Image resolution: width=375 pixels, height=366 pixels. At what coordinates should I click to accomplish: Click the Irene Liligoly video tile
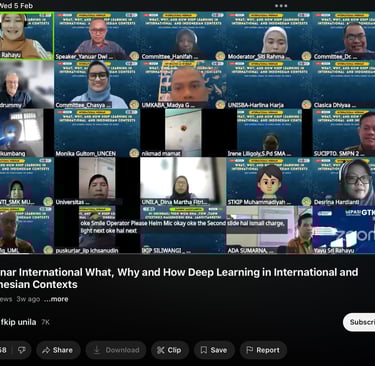tap(269, 133)
